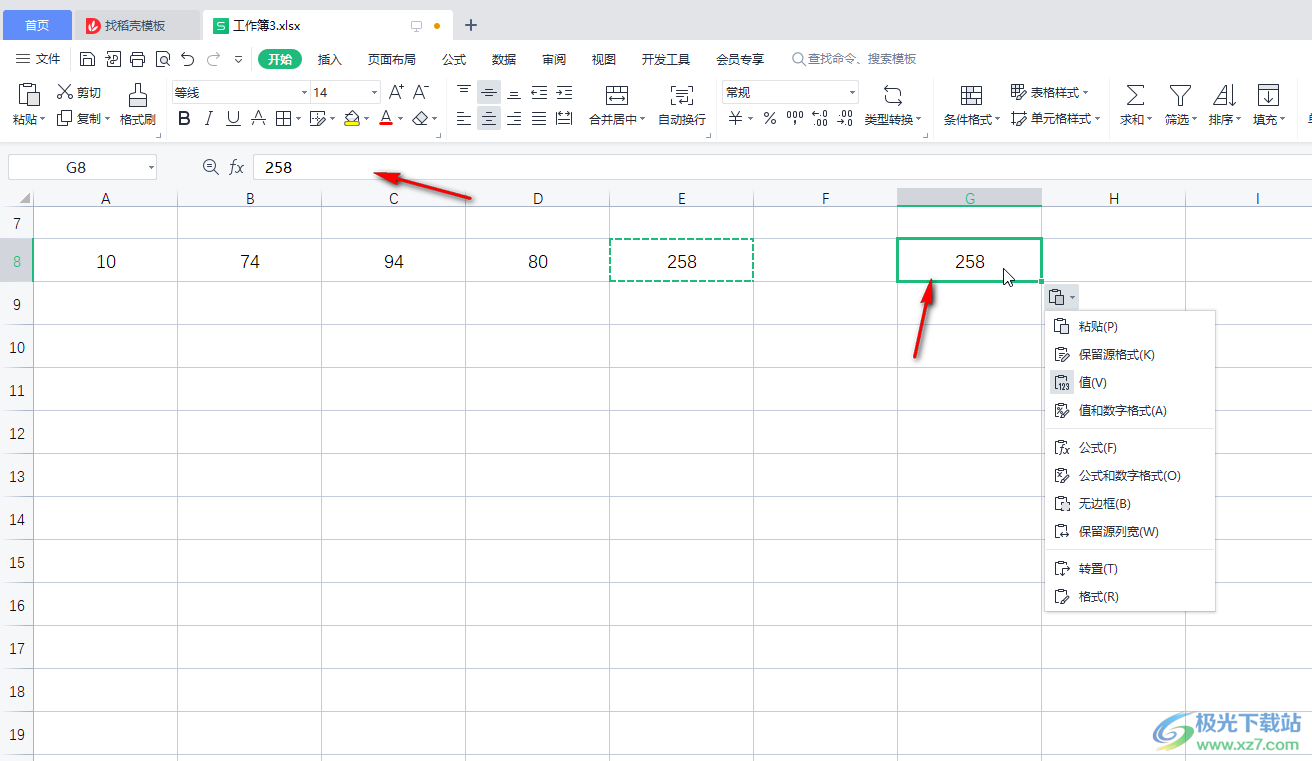
Task: Click the large Paste (粘贴) clipboard icon
Action: pos(29,94)
